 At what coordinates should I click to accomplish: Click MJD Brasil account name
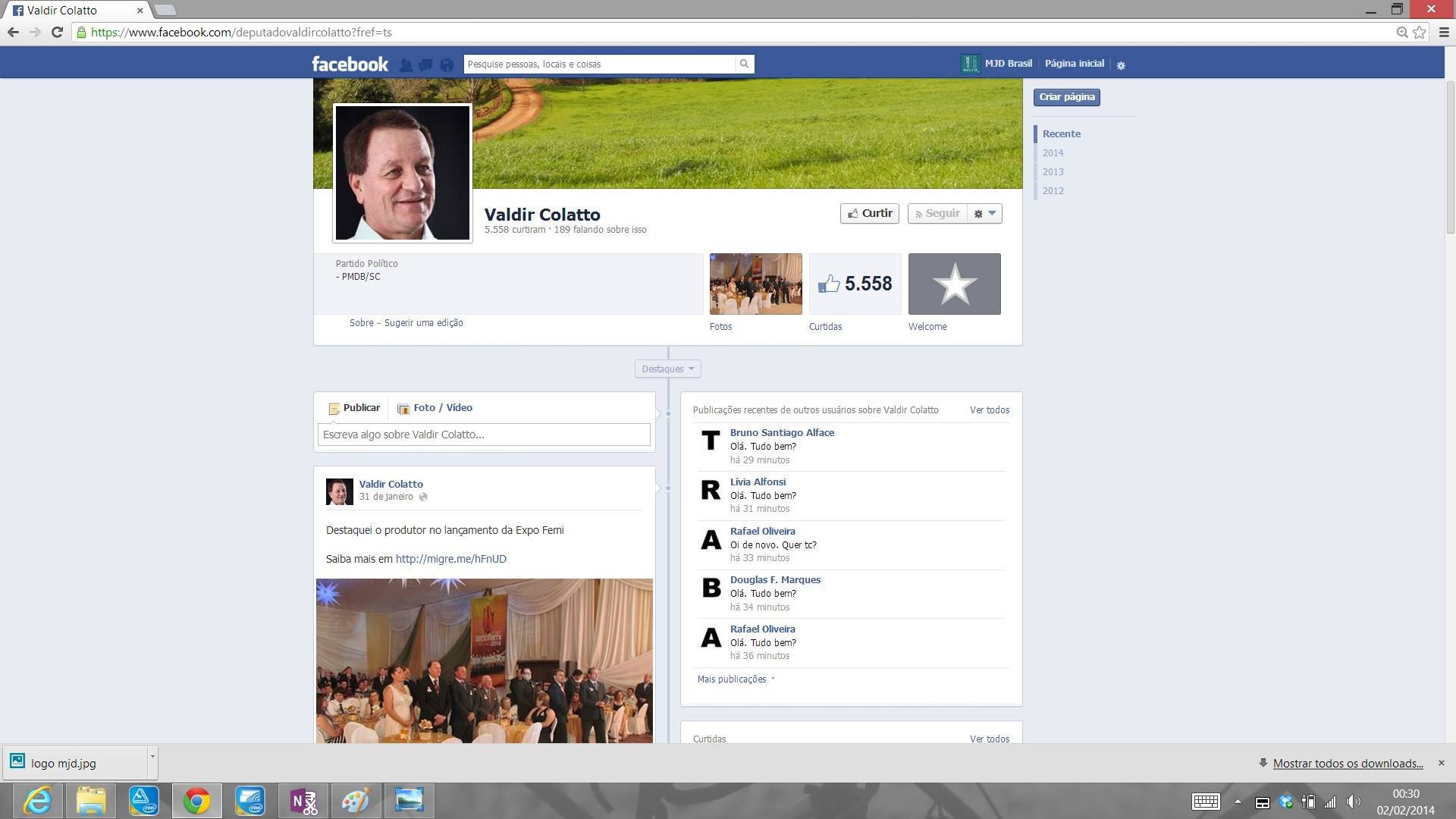[x=1008, y=64]
